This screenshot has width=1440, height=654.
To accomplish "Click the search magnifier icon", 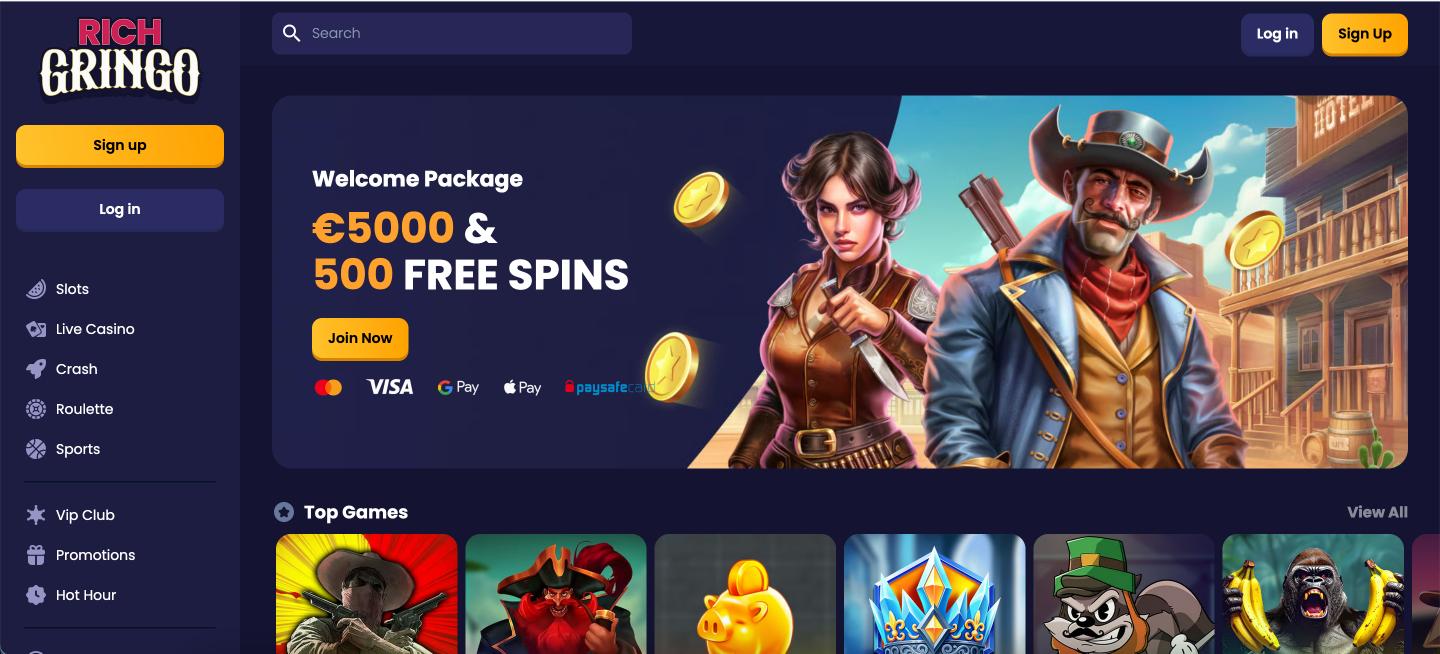I will click(292, 33).
